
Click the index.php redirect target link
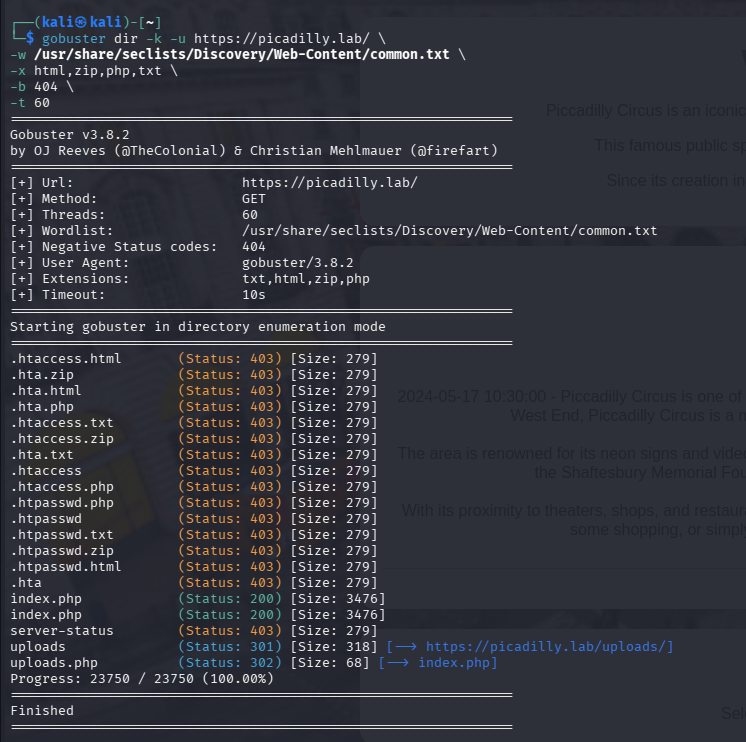tap(454, 663)
